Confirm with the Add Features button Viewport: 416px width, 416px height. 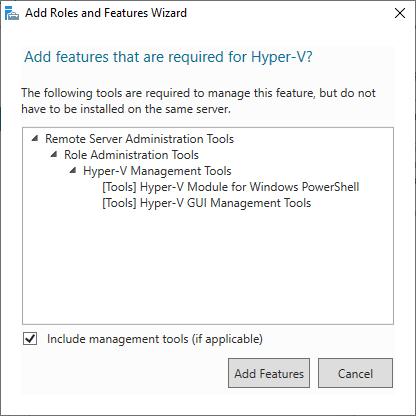(x=269, y=373)
